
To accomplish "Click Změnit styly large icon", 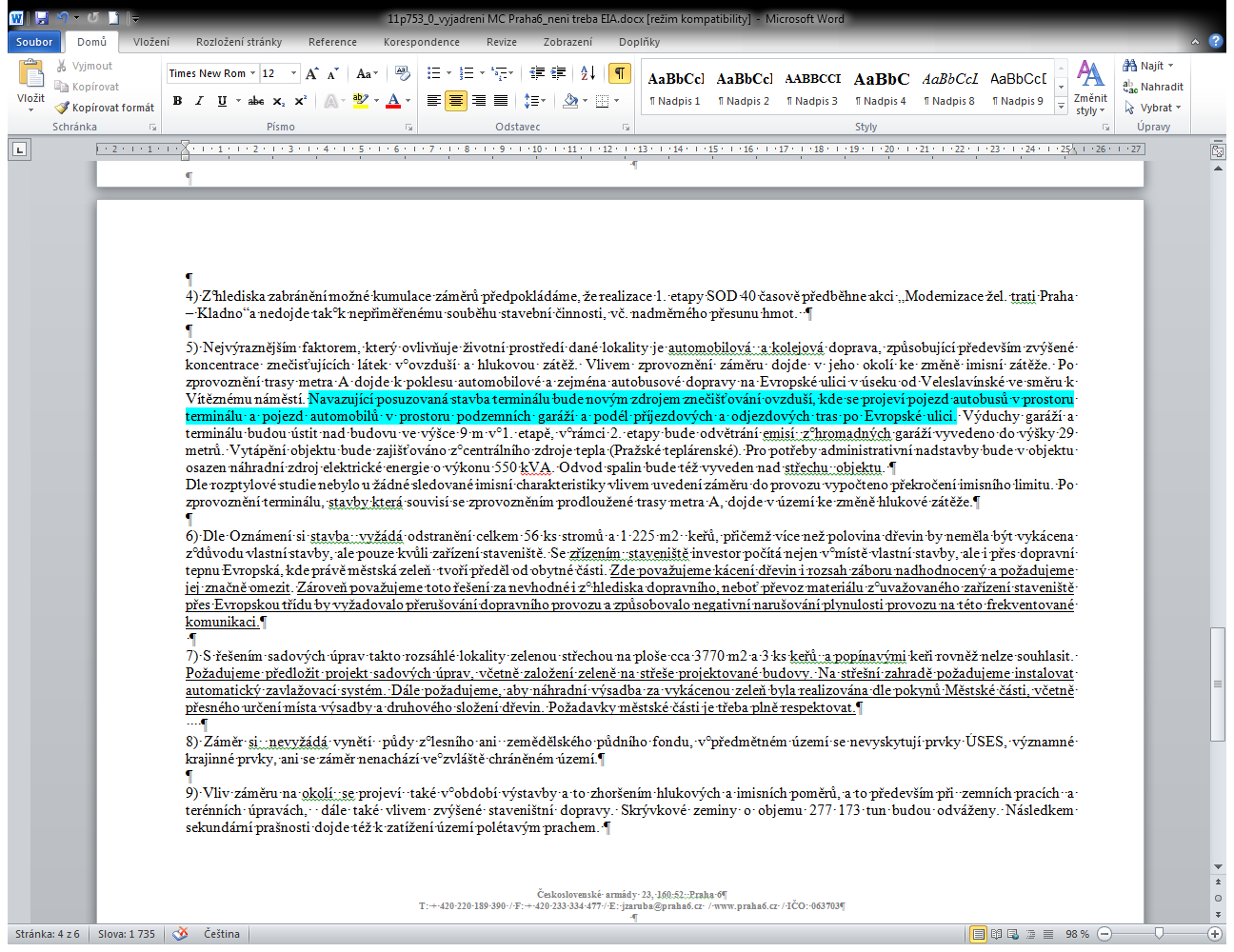I will point(1090,88).
